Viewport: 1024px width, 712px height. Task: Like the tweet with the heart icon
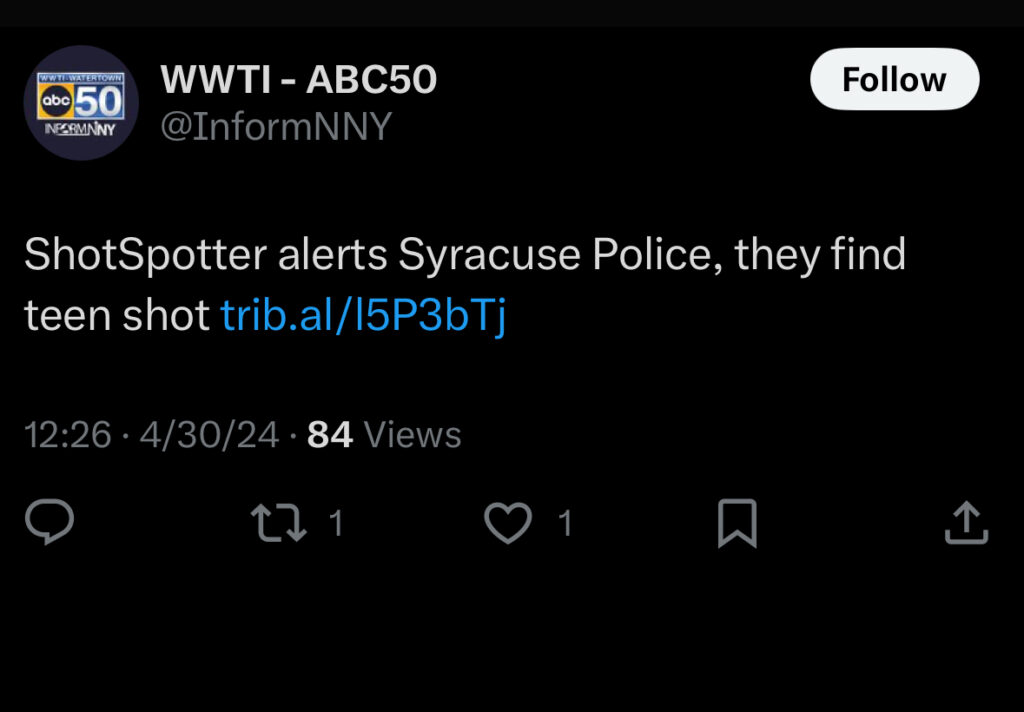click(x=508, y=523)
